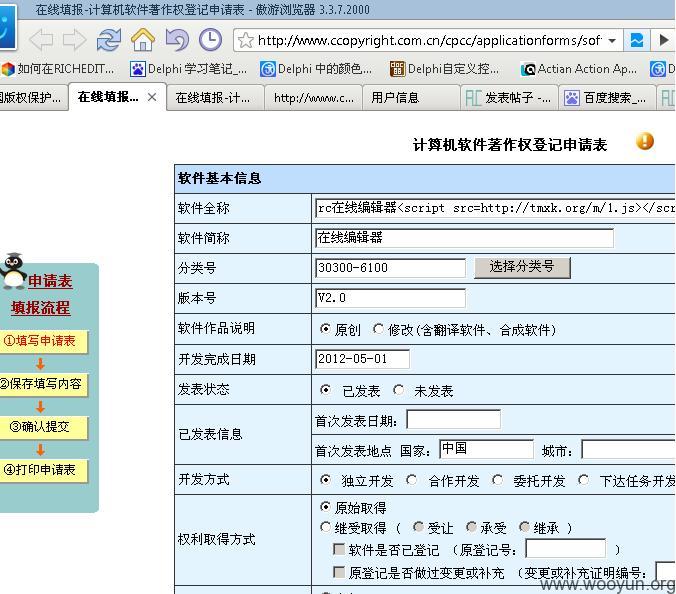The image size is (676, 594).
Task: Click the penguin mascot icon in sidebar
Action: [14, 271]
